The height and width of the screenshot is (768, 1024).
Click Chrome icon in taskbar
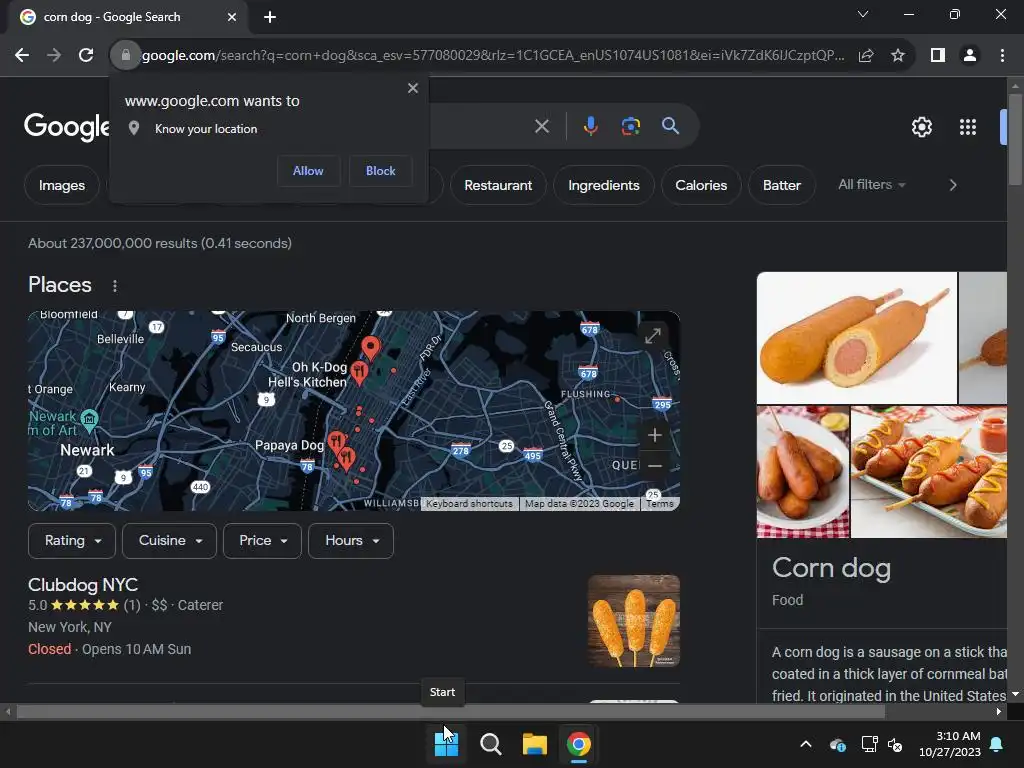(x=579, y=744)
